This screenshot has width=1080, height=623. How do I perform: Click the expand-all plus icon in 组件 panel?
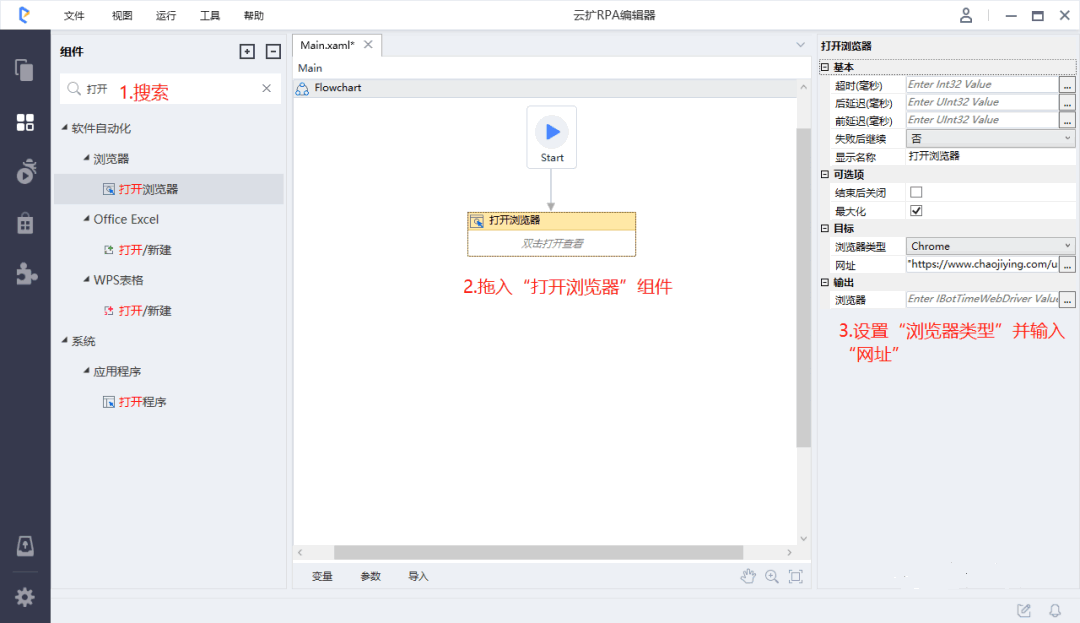[247, 52]
